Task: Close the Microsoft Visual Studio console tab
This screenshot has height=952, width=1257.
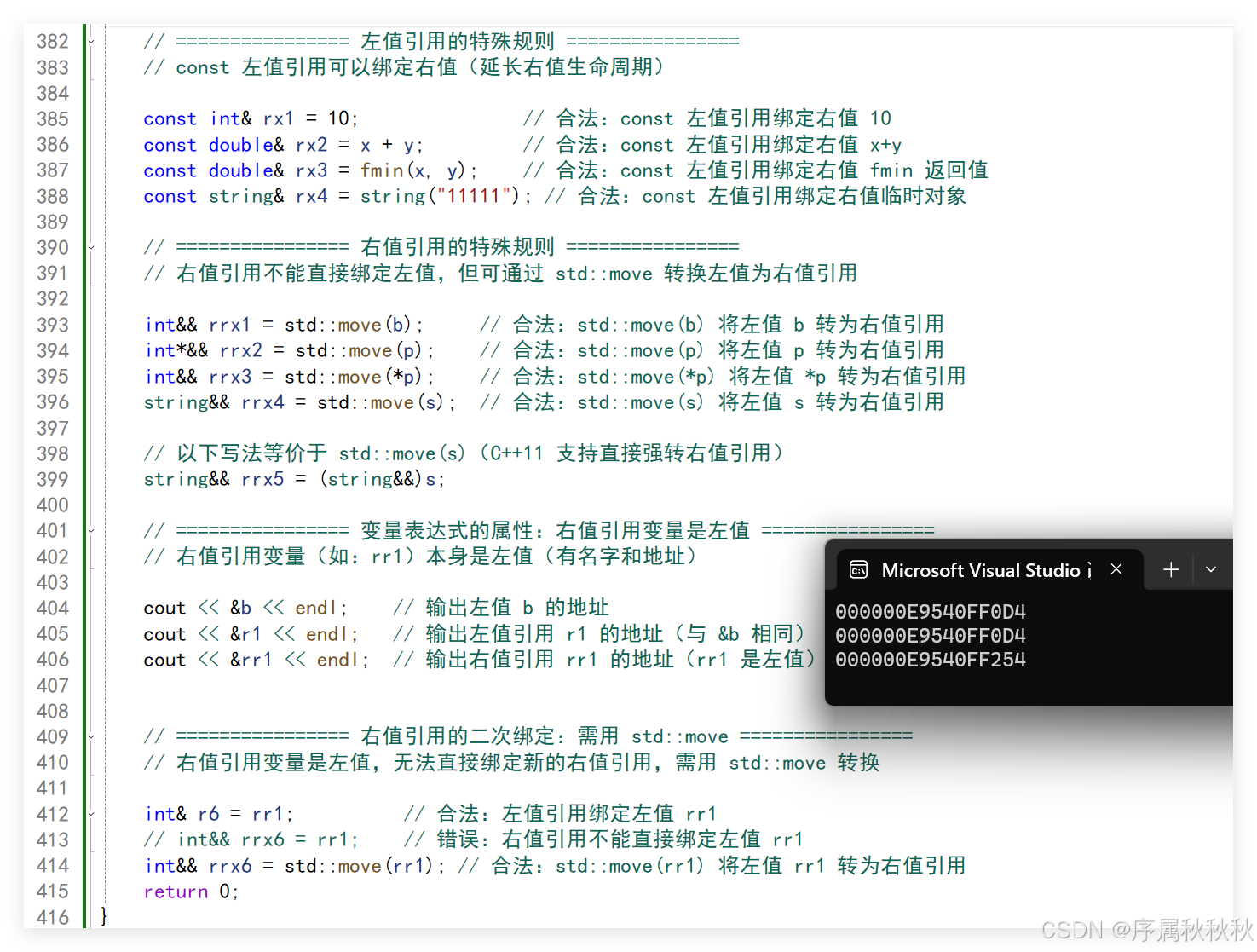Action: point(1116,569)
